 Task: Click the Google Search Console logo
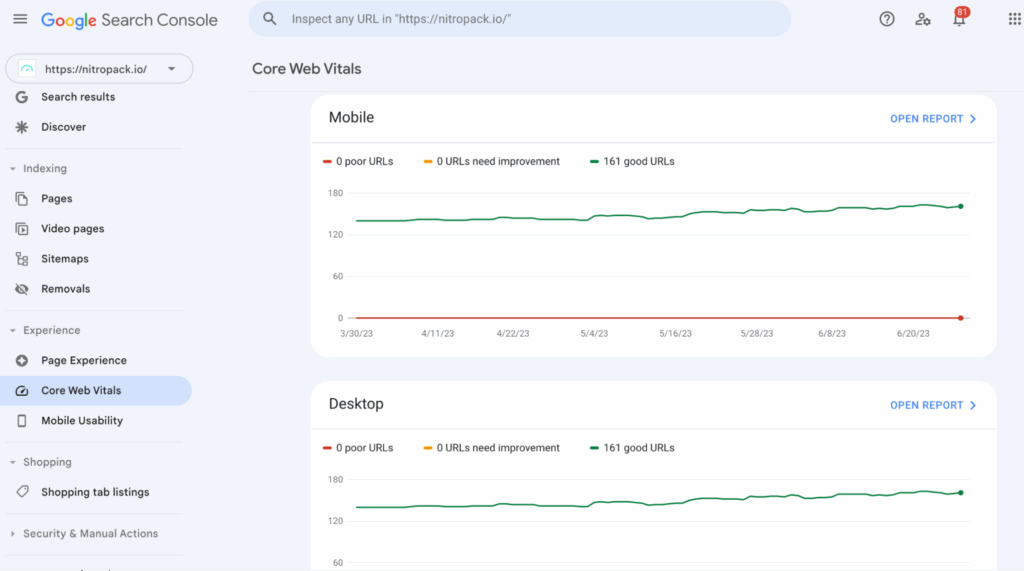[x=129, y=20]
